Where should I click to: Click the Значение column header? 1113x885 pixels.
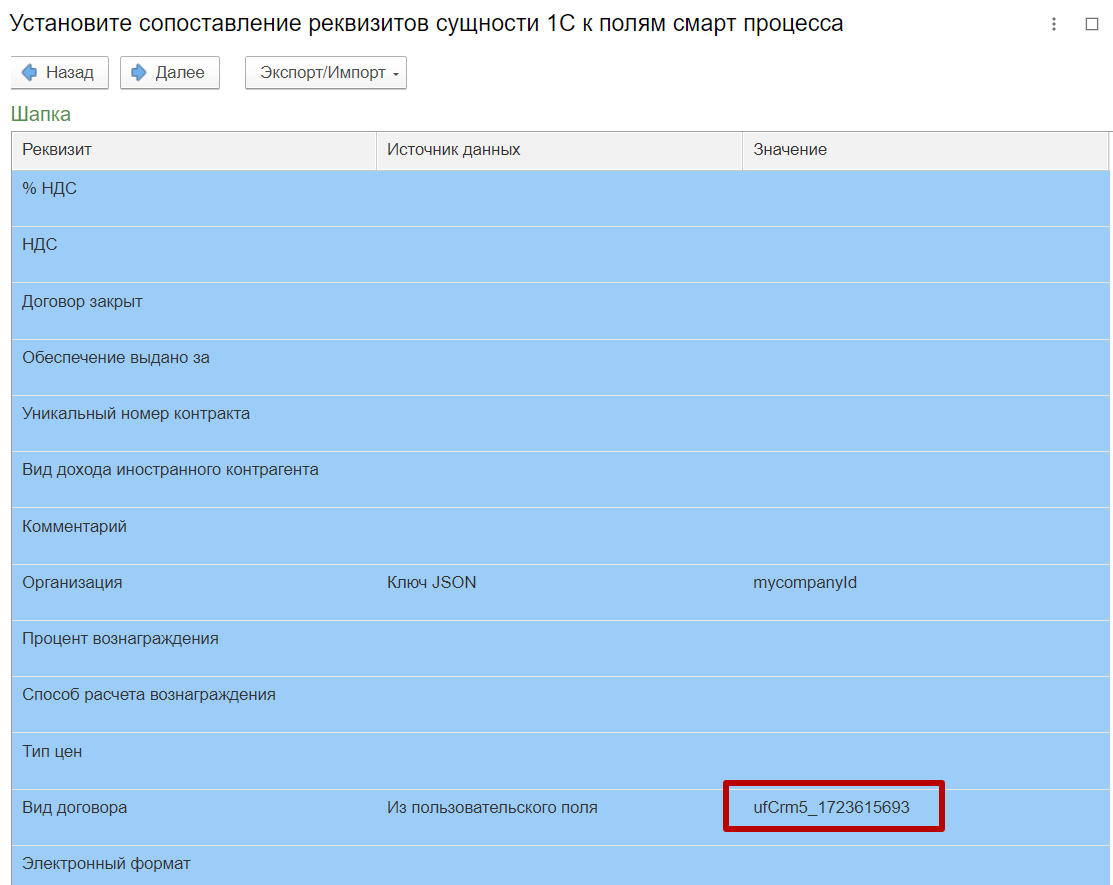click(924, 150)
